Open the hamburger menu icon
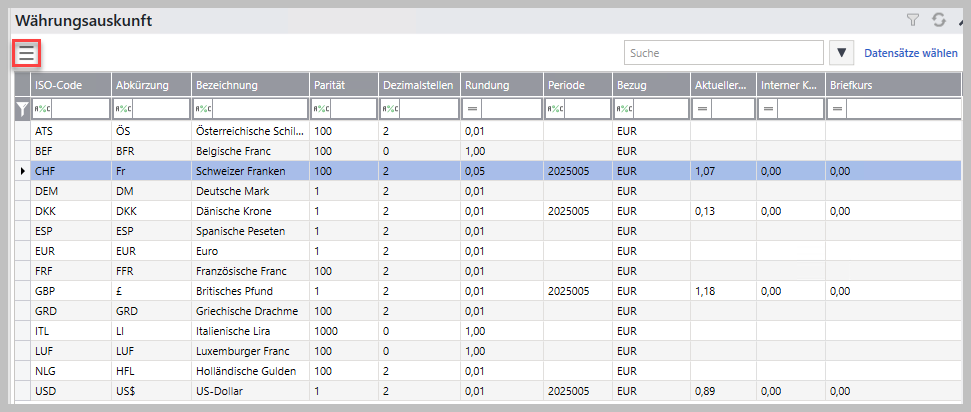Screen dimensions: 971x412 click(x=27, y=53)
